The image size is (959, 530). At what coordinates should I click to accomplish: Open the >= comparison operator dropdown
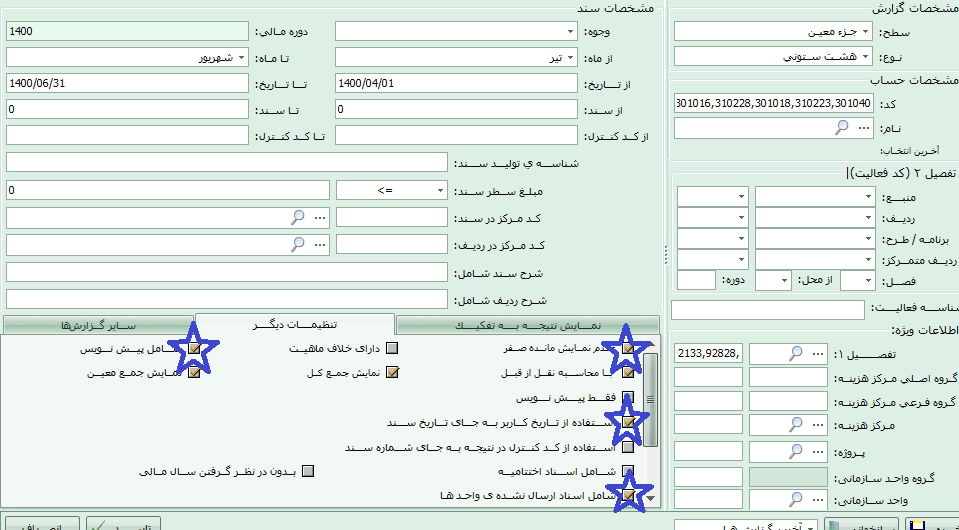pos(392,190)
